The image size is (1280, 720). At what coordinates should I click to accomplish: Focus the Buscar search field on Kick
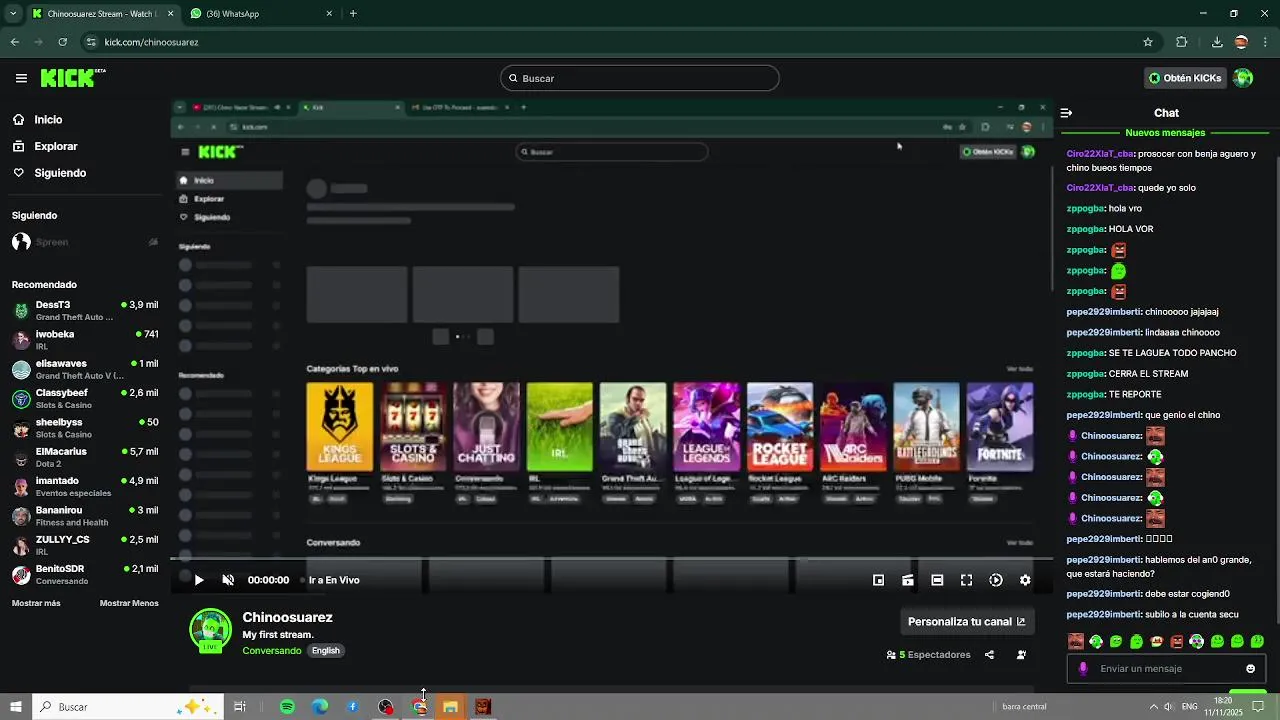(x=640, y=78)
